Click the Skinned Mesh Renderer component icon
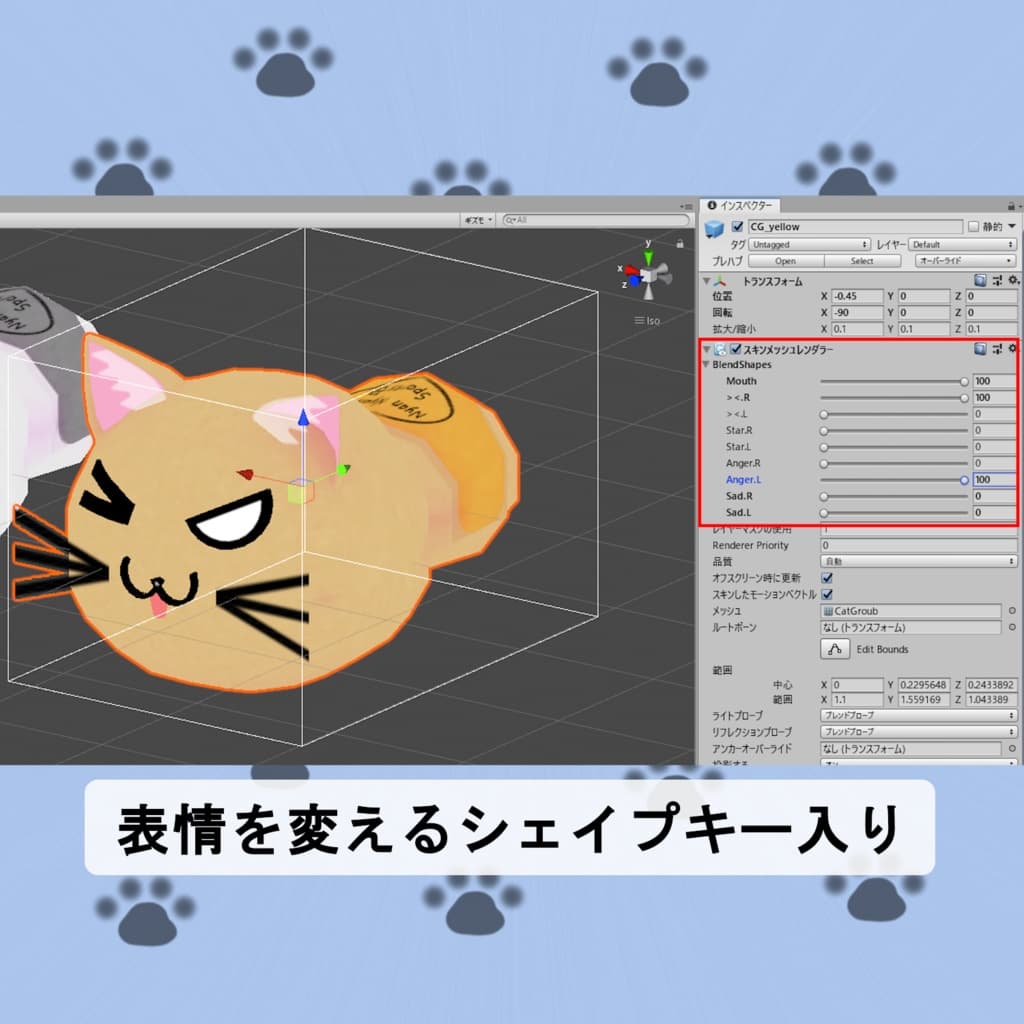 721,350
